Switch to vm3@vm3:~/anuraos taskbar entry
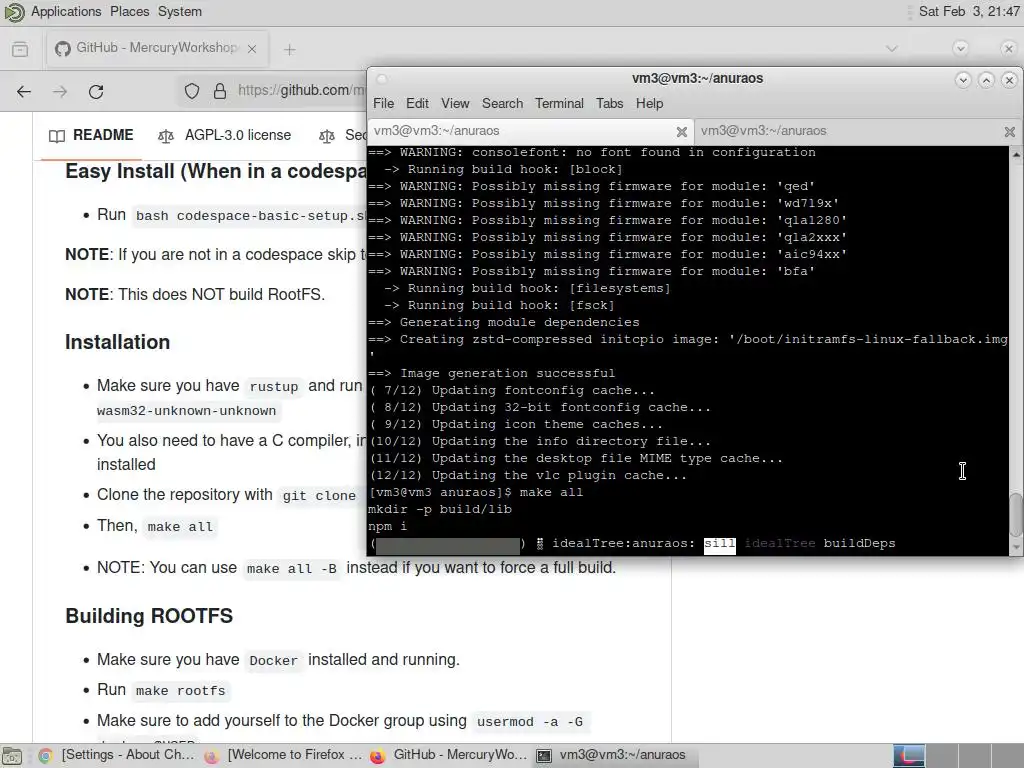 coord(614,755)
